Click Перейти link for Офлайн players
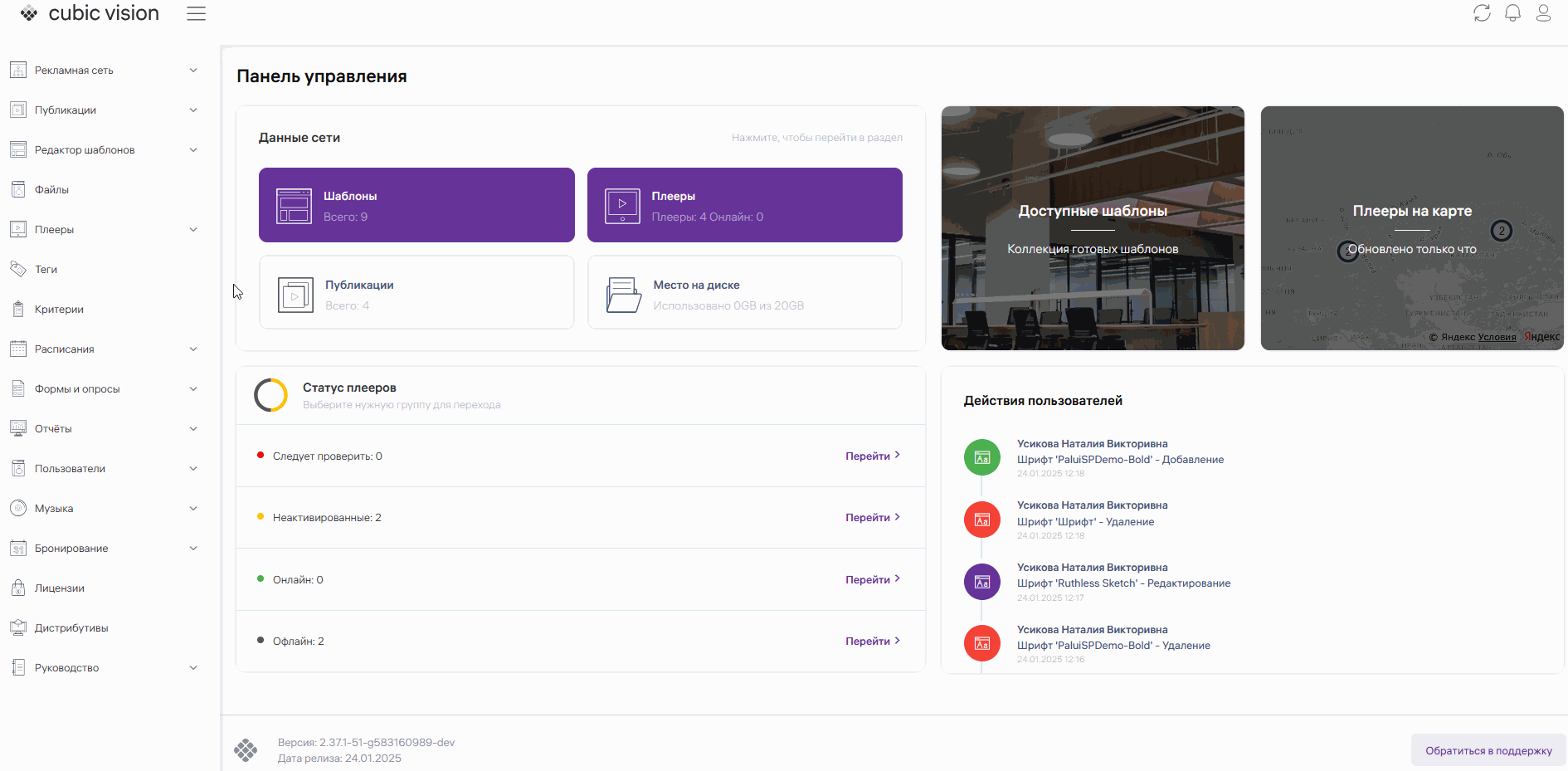This screenshot has width=1568, height=771. point(872,642)
